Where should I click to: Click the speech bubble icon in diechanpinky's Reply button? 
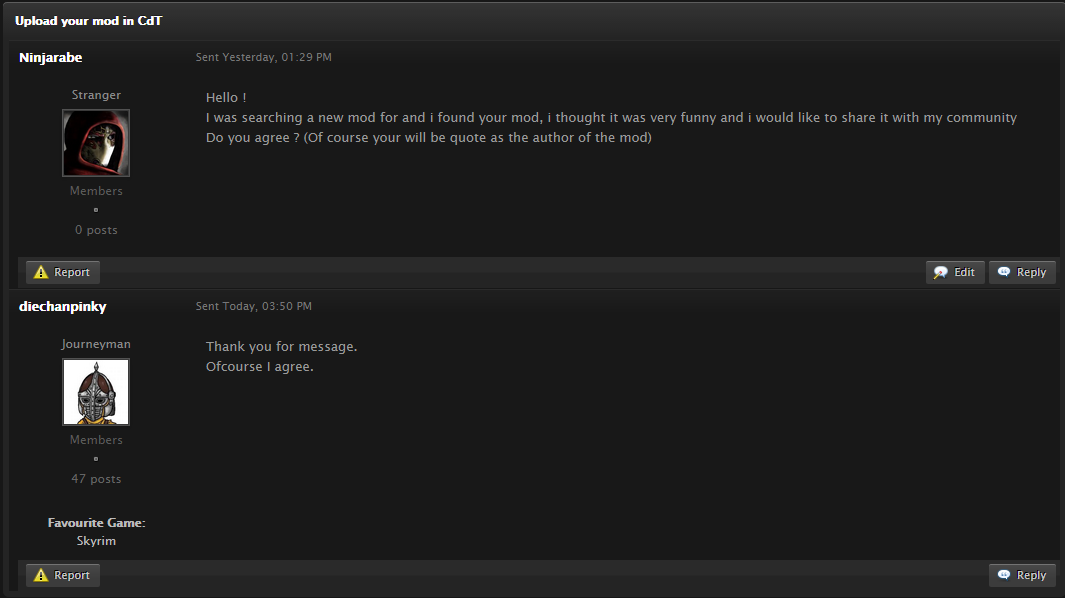(x=1004, y=575)
